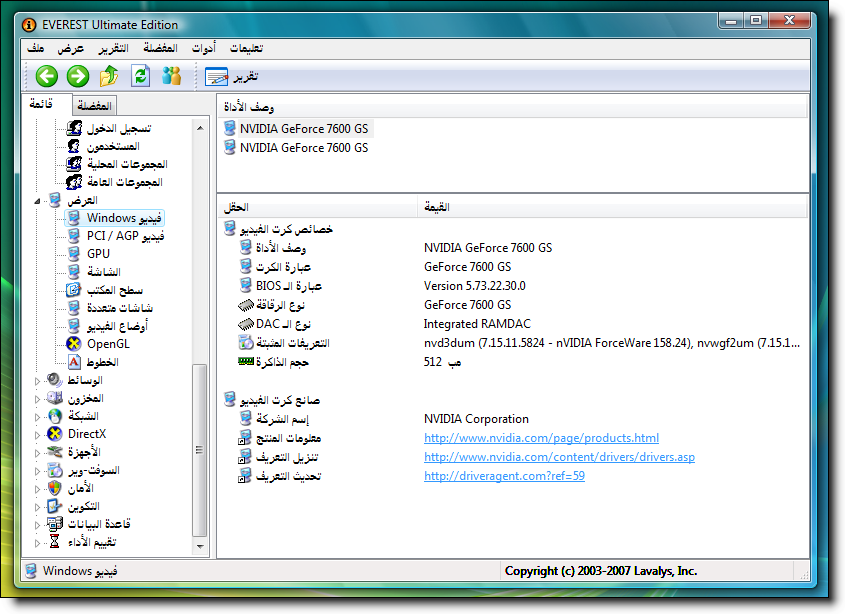Go up one level with the folder arrow icon
Screen dimensions: 845x614
tap(109, 76)
